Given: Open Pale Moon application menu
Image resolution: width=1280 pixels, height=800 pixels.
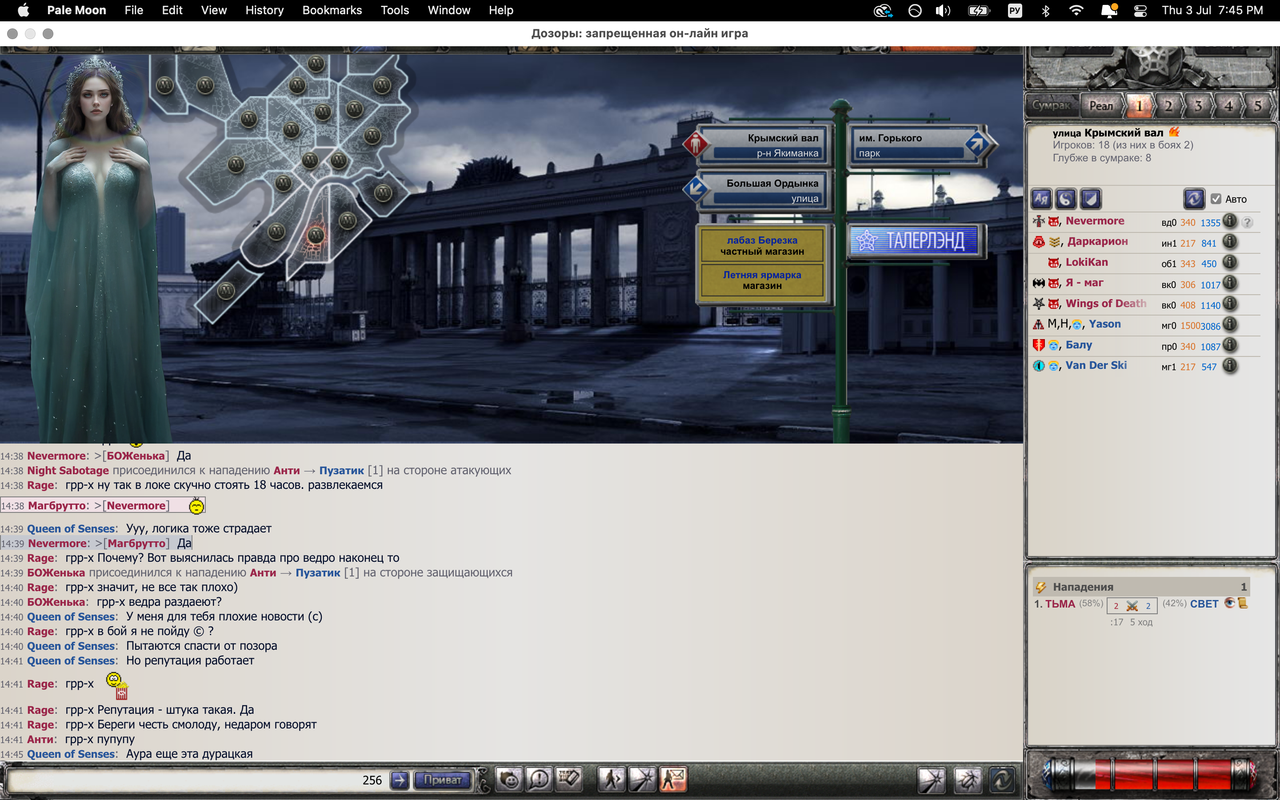Looking at the screenshot, I should point(77,10).
